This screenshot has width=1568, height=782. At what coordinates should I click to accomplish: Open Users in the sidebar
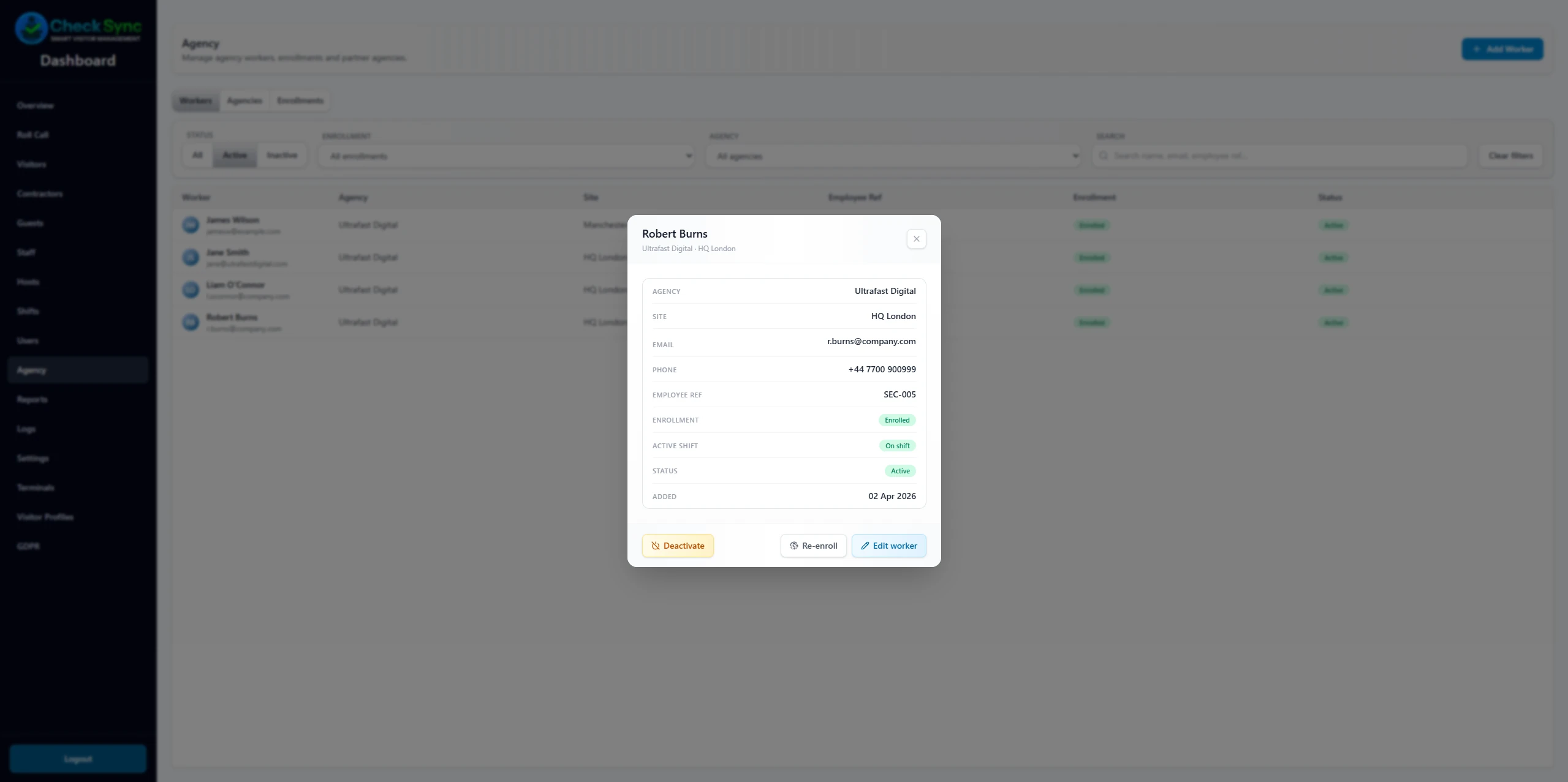pos(78,340)
